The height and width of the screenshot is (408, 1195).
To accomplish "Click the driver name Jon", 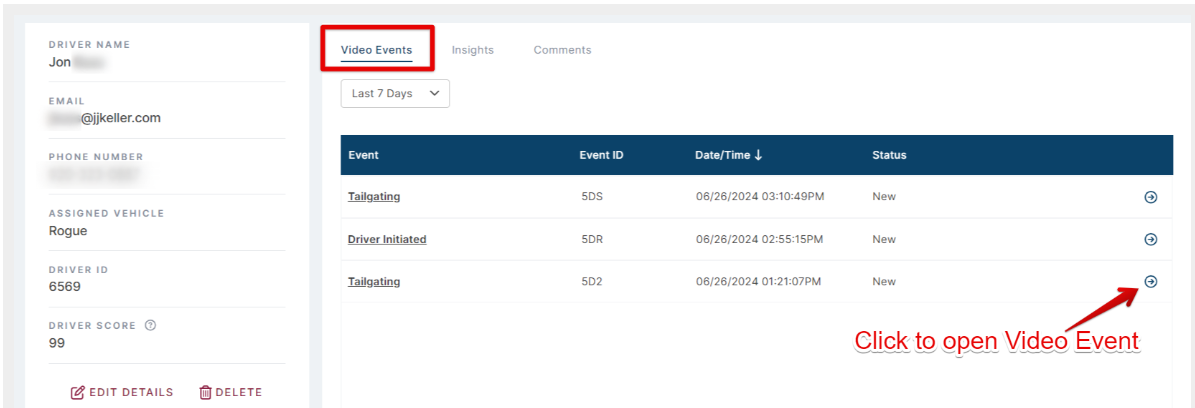I will [60, 63].
